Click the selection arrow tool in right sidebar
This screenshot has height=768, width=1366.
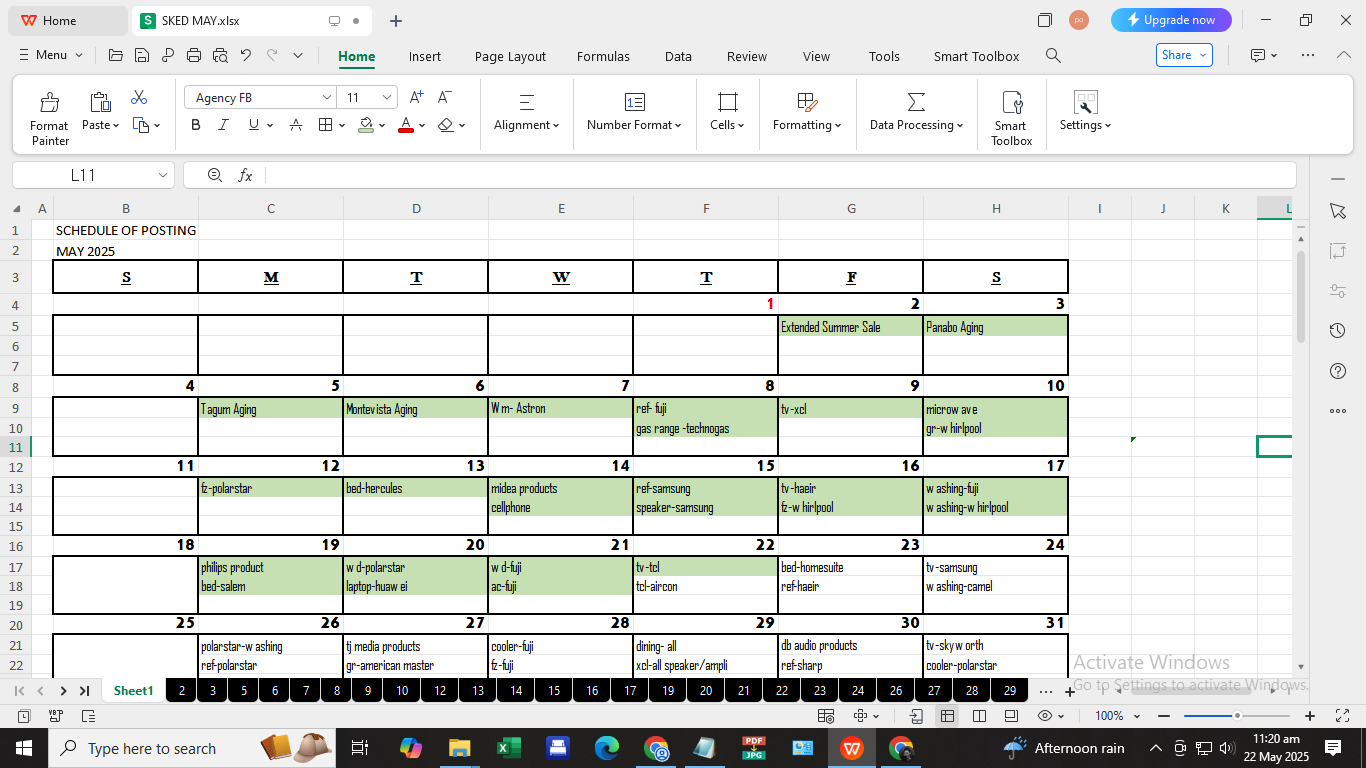coord(1338,211)
